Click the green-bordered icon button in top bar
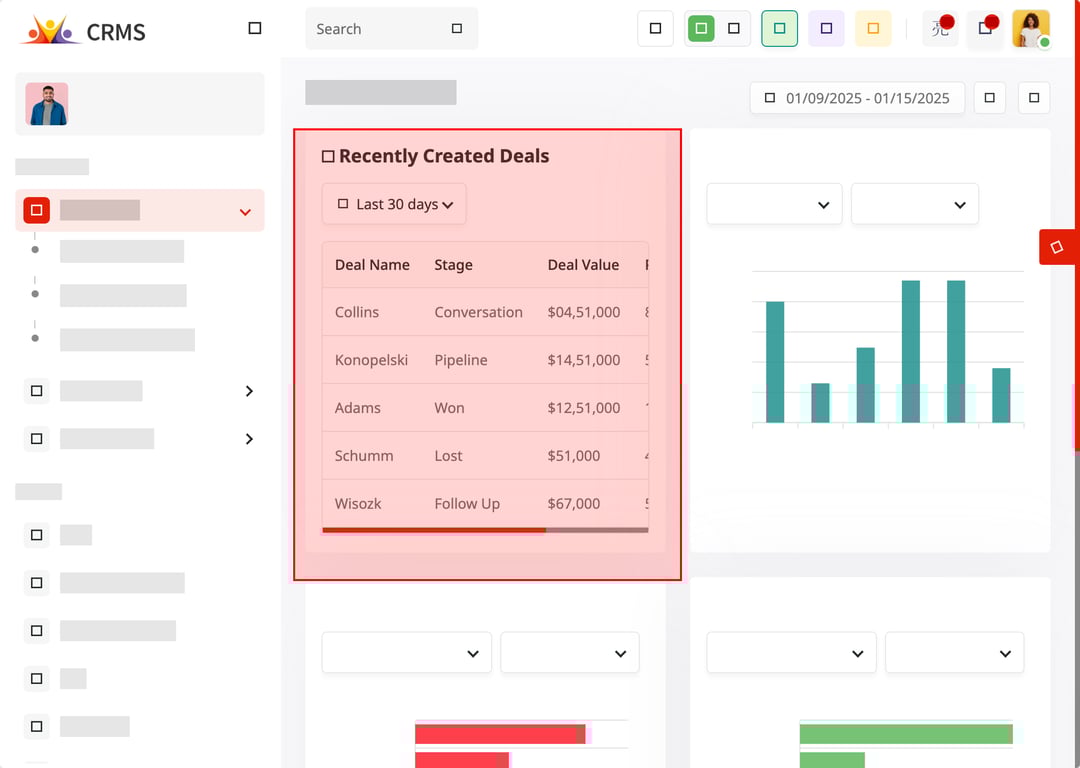 pos(779,29)
